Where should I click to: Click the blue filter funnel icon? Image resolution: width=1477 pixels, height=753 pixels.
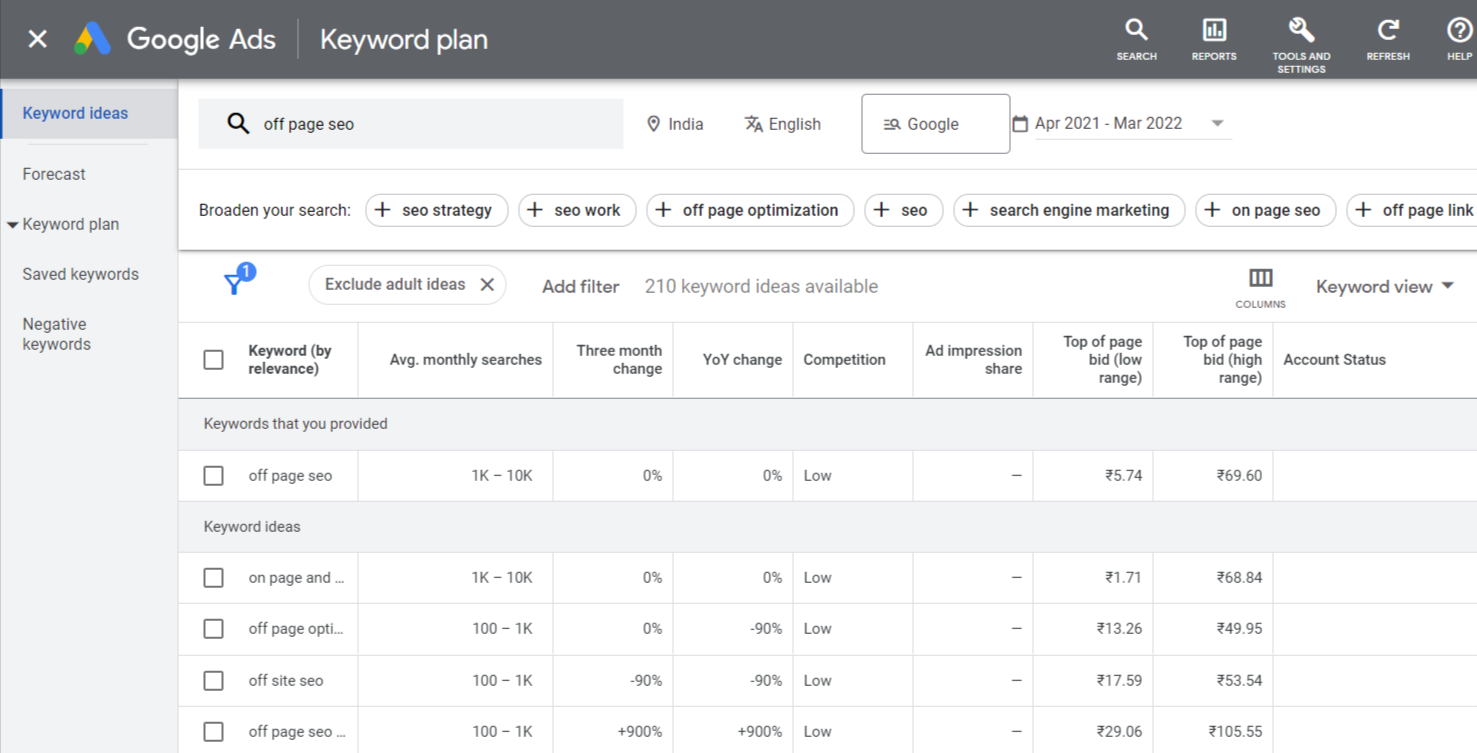[x=236, y=282]
